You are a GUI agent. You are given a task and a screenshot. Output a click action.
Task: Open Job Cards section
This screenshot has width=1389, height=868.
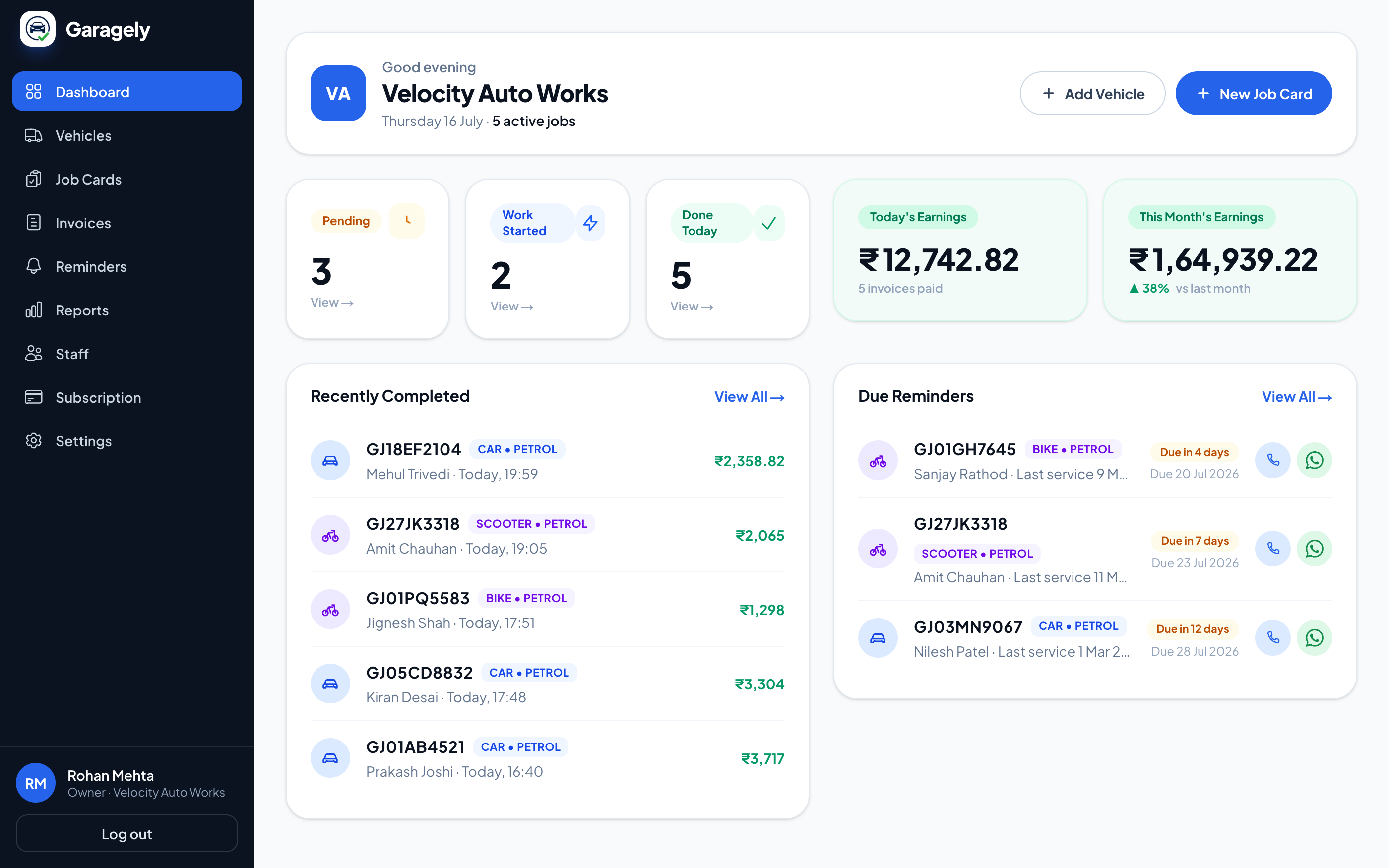point(127,179)
